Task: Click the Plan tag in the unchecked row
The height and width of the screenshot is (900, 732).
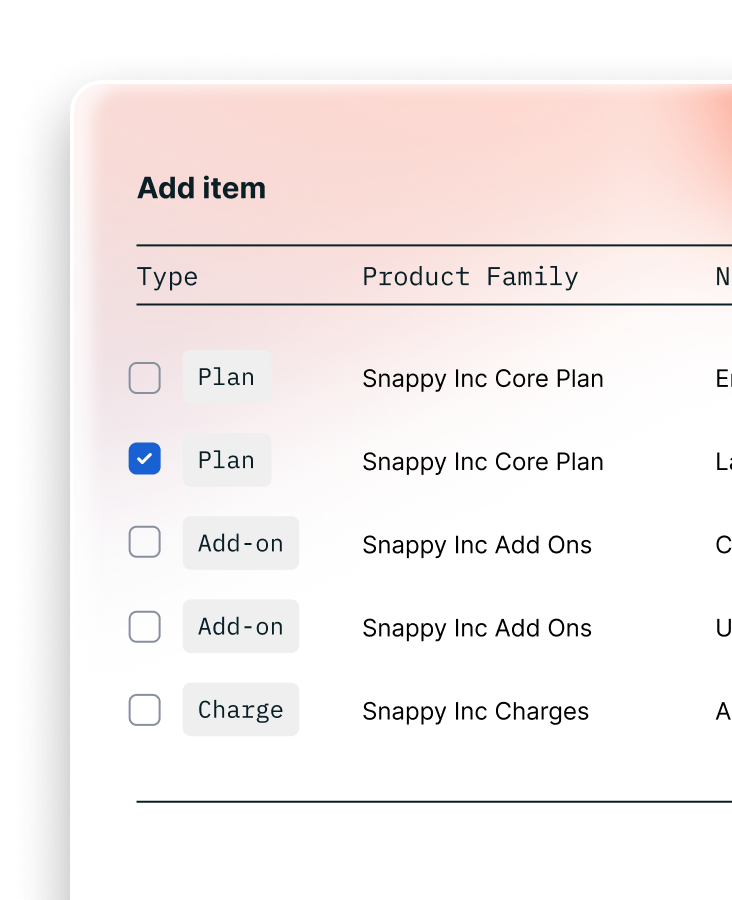Action: (x=226, y=378)
